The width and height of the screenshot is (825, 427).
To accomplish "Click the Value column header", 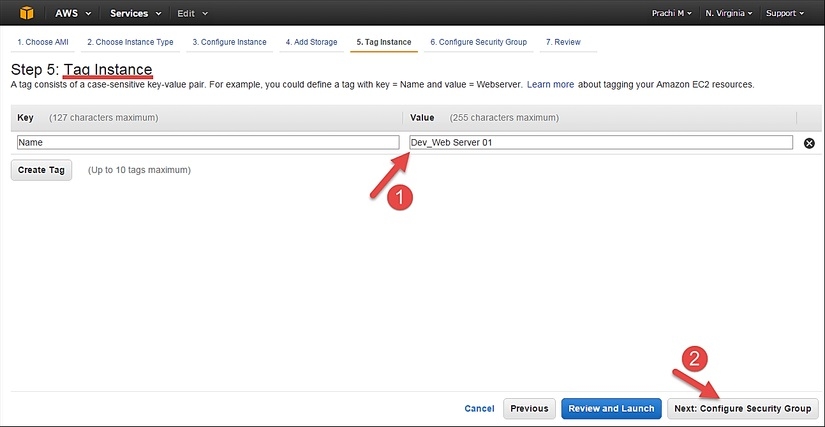I will click(422, 118).
